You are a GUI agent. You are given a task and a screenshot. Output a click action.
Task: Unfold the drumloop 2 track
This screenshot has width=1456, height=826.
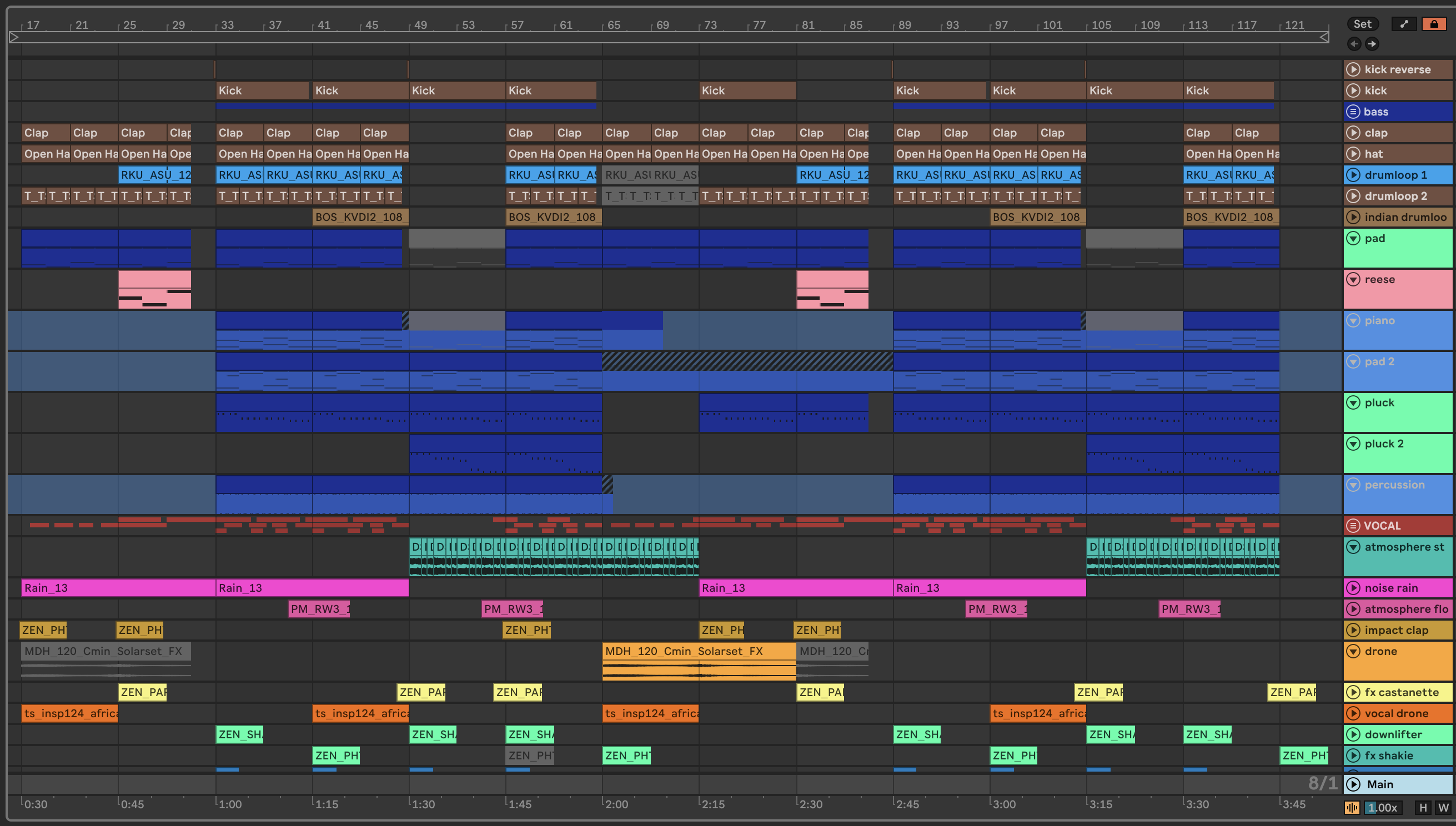tap(1353, 196)
